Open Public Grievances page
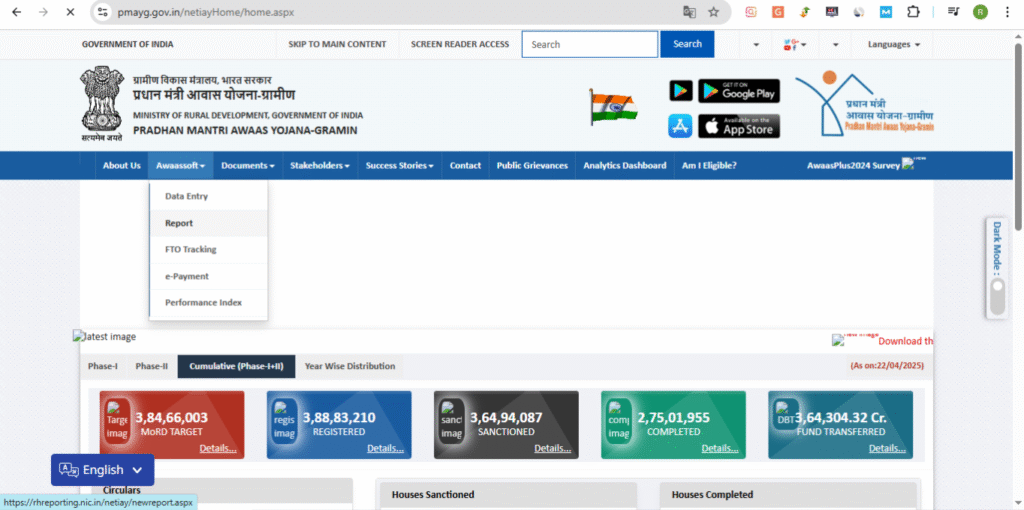 [x=532, y=166]
